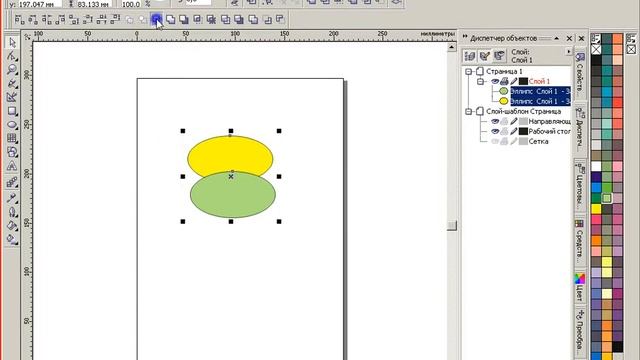The width and height of the screenshot is (640, 360).
Task: Select Сетка layer row
Action: (x=538, y=141)
